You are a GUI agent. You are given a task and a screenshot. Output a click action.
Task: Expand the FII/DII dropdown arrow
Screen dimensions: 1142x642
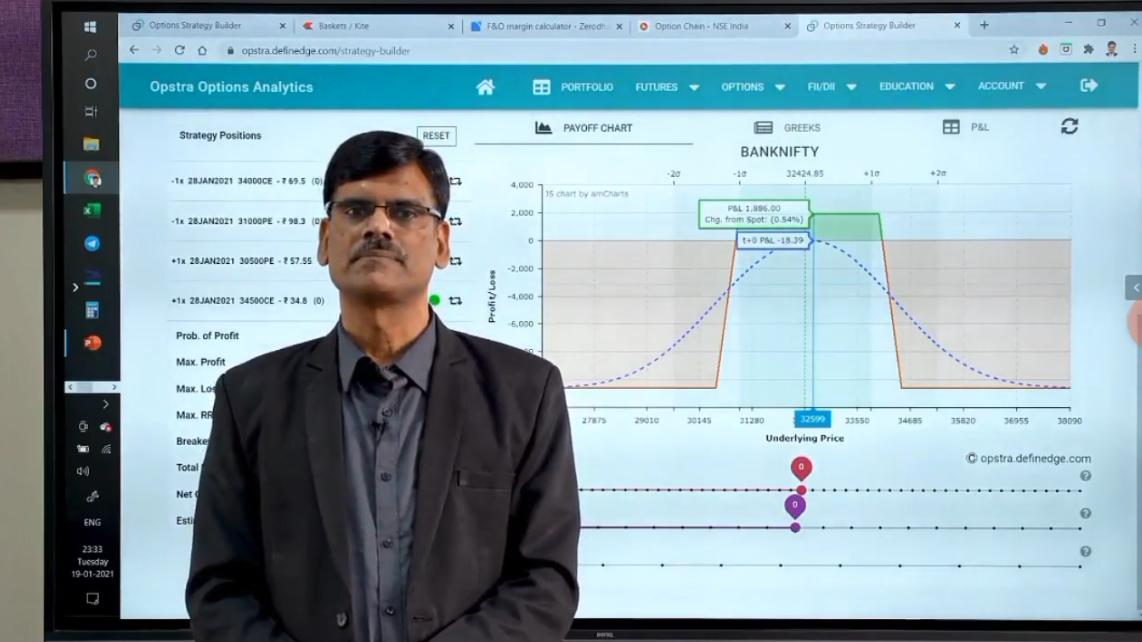click(x=851, y=87)
